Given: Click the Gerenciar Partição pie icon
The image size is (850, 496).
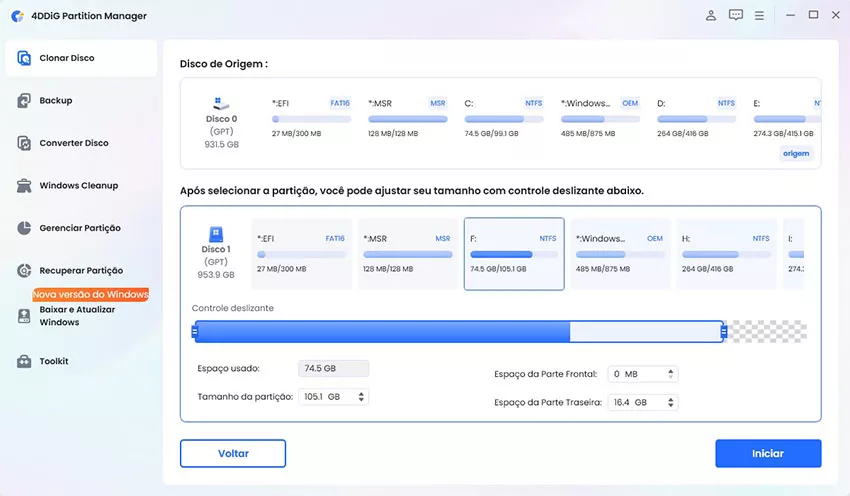Looking at the screenshot, I should [24, 228].
